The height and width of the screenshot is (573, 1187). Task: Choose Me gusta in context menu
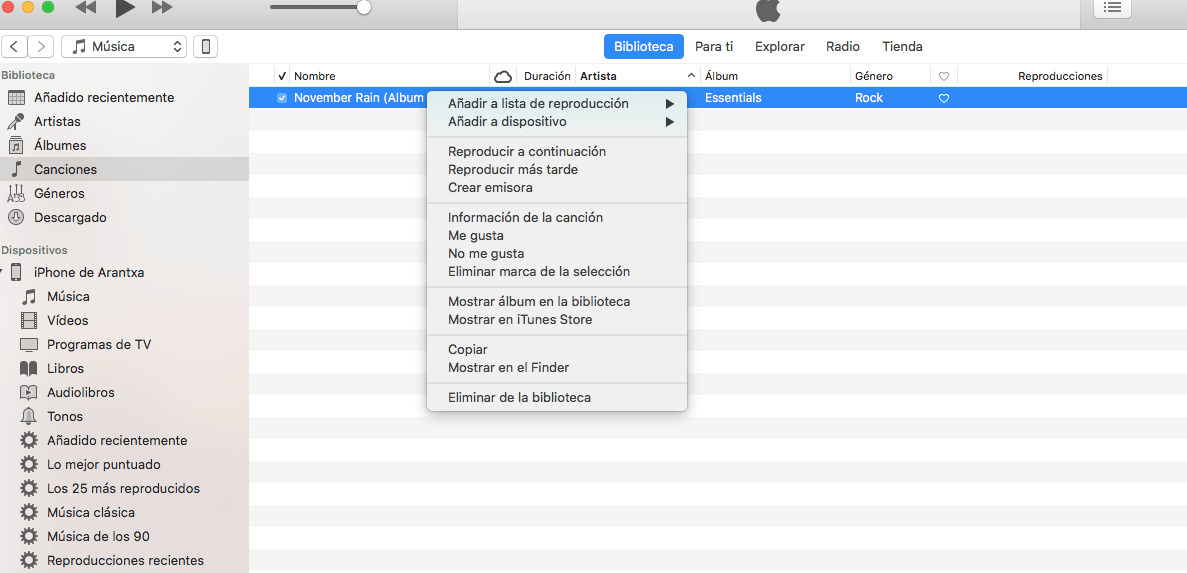[x=557, y=235]
